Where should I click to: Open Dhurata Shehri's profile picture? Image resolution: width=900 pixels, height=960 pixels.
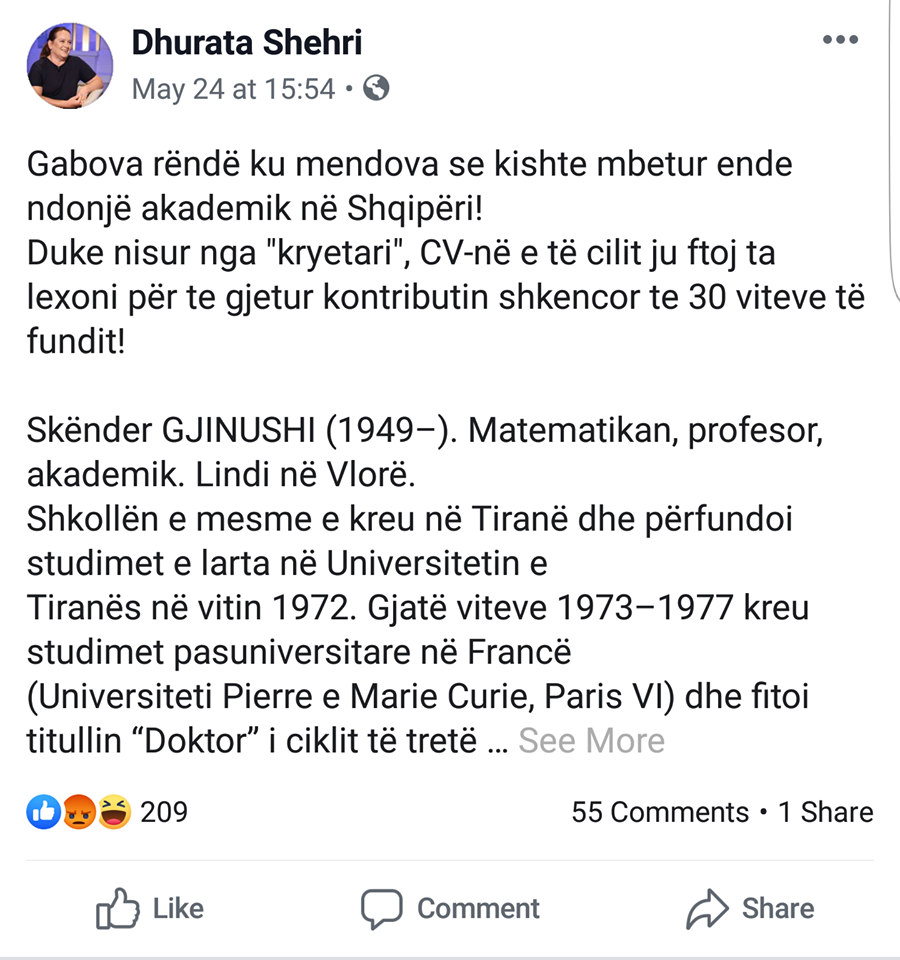[70, 66]
